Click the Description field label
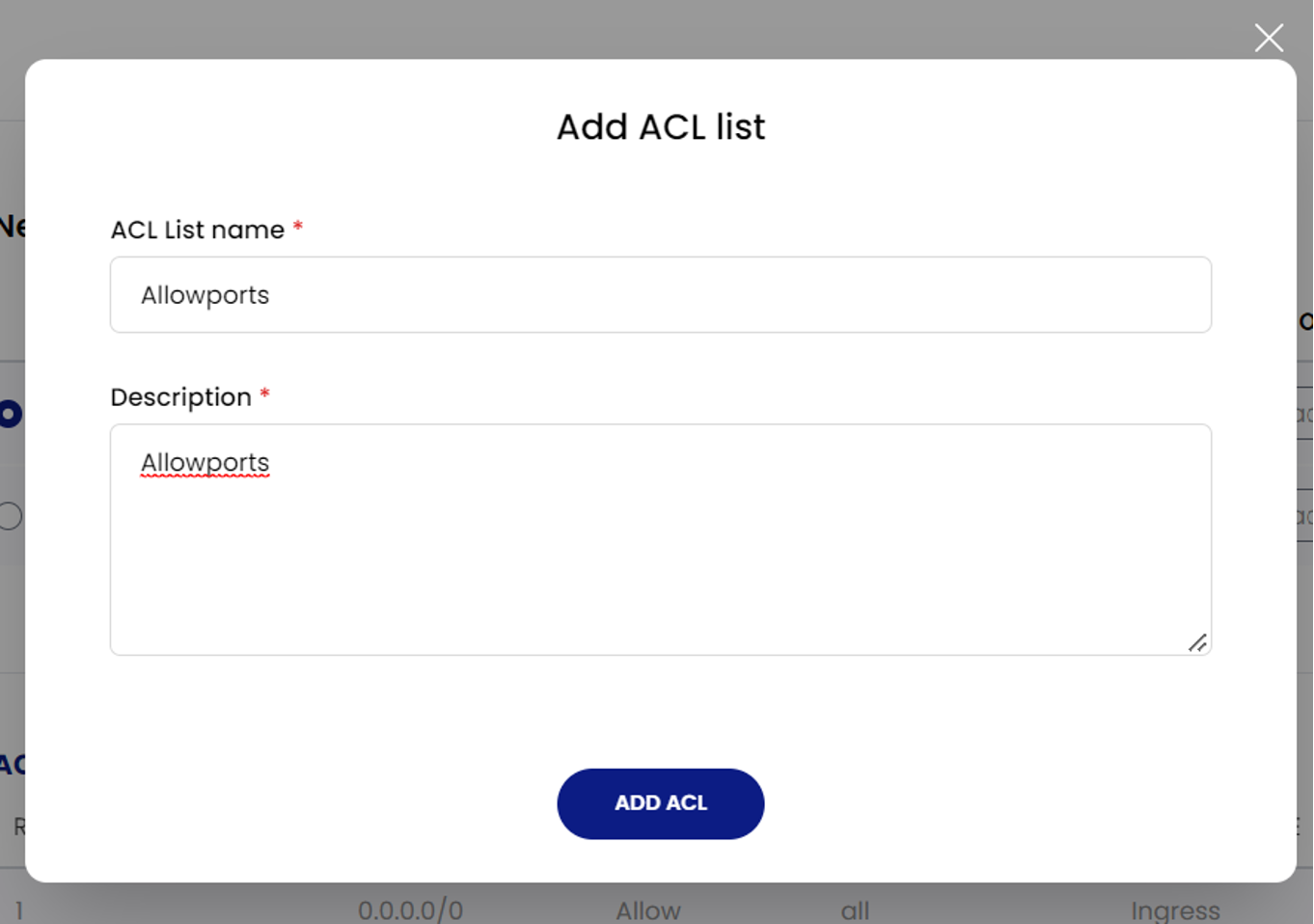The image size is (1314, 924). point(180,396)
